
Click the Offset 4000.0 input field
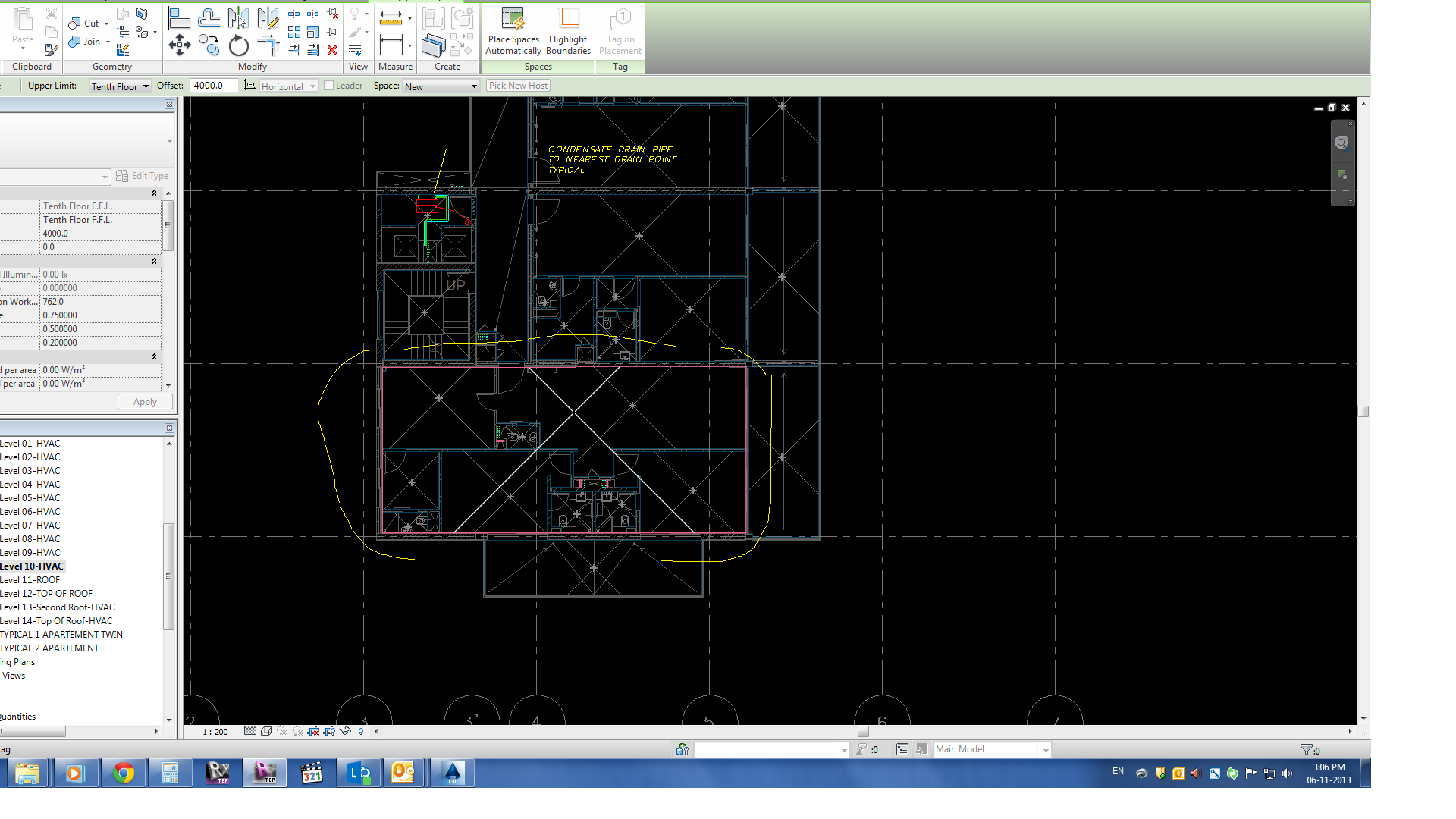point(213,86)
